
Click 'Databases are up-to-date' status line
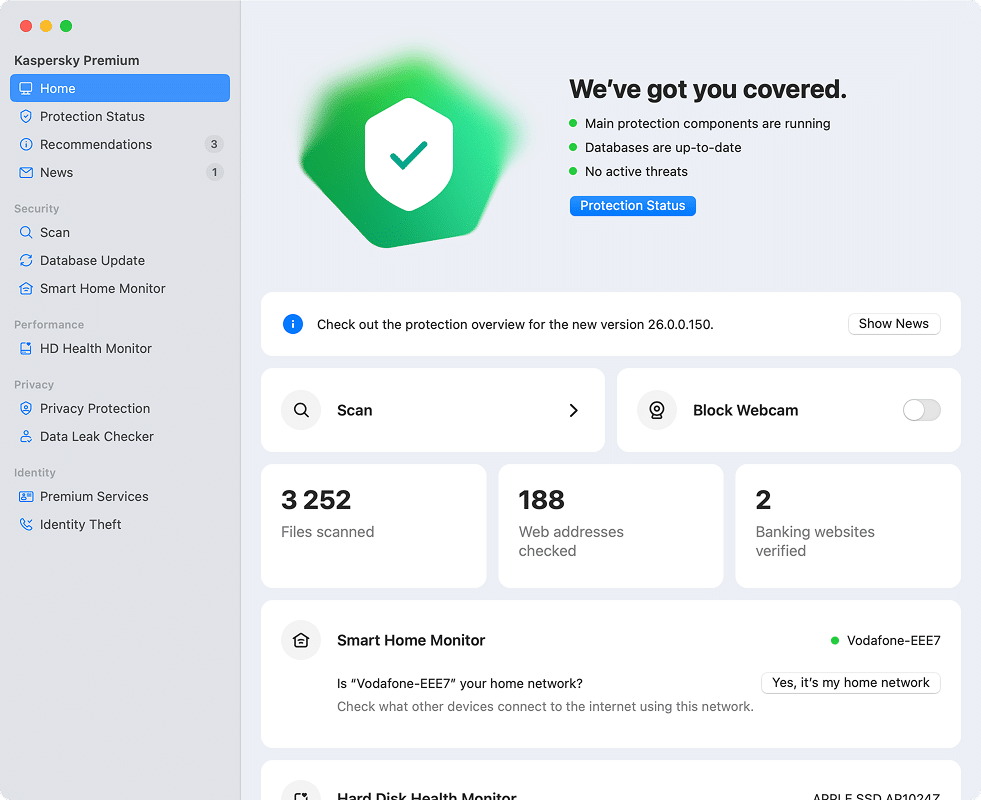tap(663, 148)
